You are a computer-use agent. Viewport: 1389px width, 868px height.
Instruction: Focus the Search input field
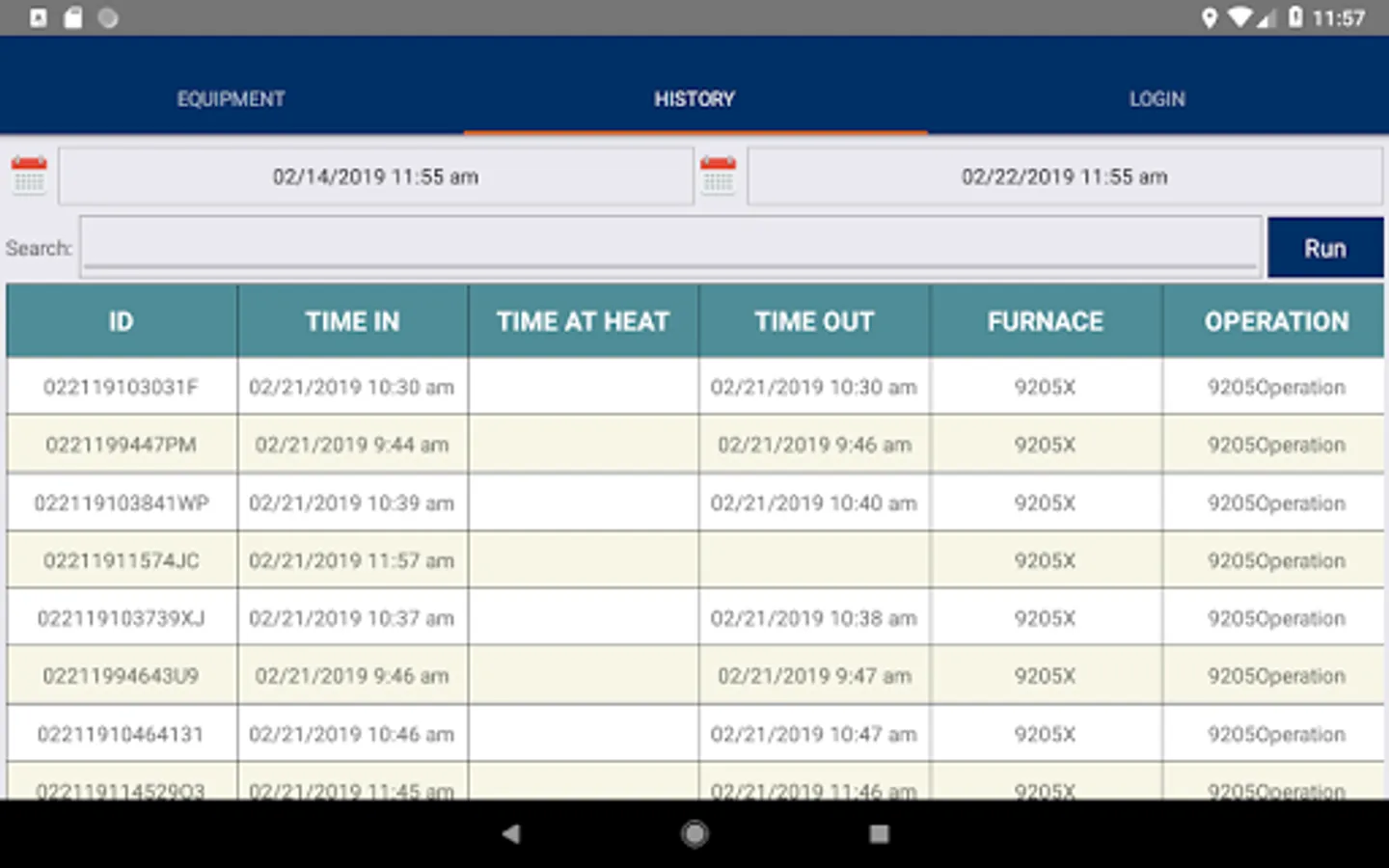pyautogui.click(x=671, y=247)
